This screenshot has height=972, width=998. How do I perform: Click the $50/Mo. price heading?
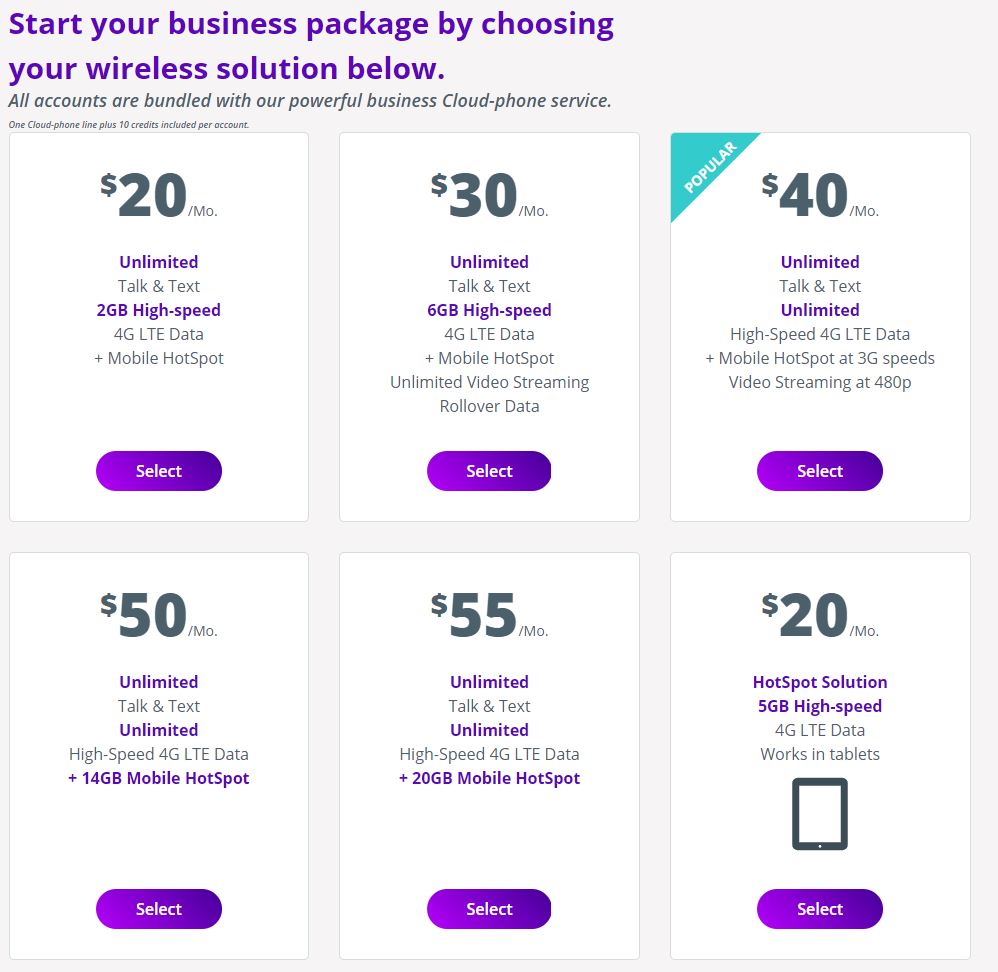point(158,615)
